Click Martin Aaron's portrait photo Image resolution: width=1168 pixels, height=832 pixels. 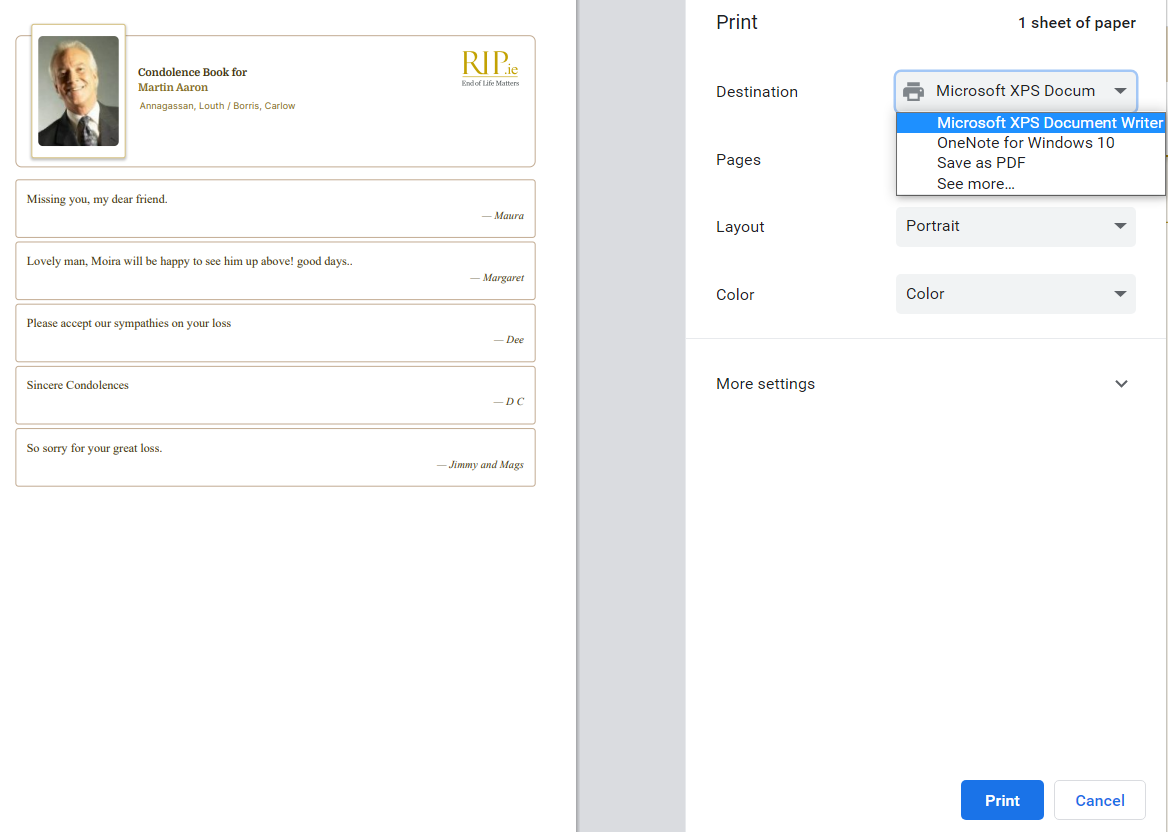pos(78,91)
